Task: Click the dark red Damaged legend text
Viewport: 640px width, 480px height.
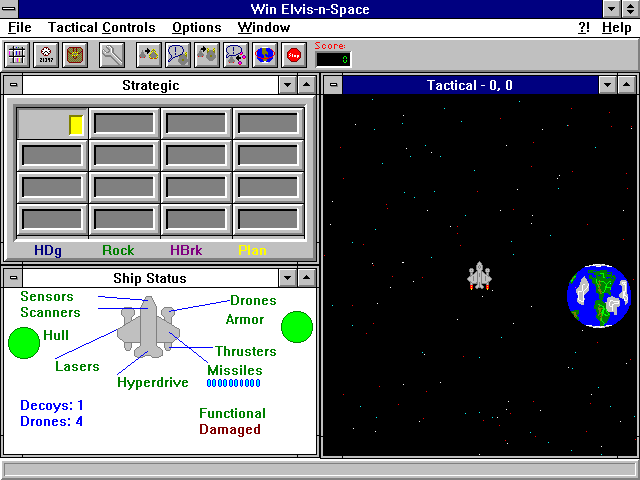Action: pyautogui.click(x=230, y=429)
